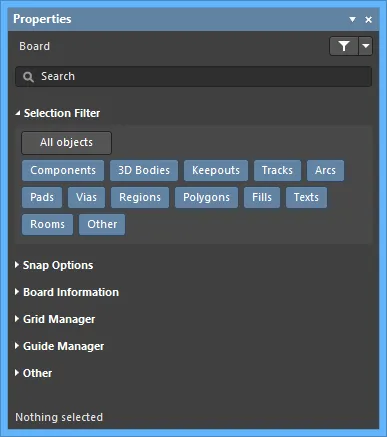Toggle the 3D Bodies selection filter
The height and width of the screenshot is (437, 387).
click(x=144, y=170)
